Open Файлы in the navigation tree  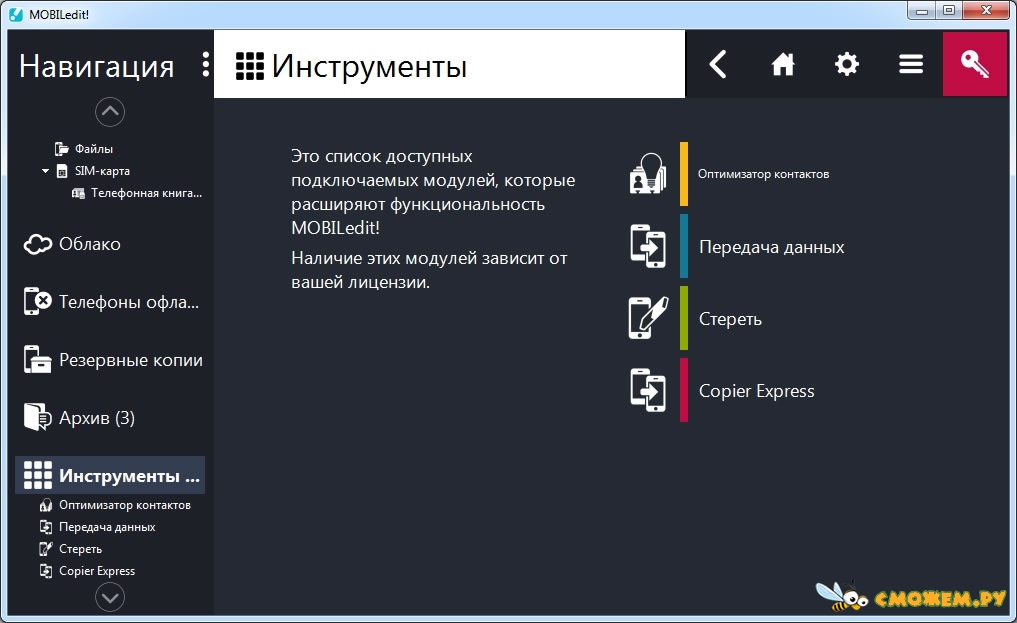93,149
